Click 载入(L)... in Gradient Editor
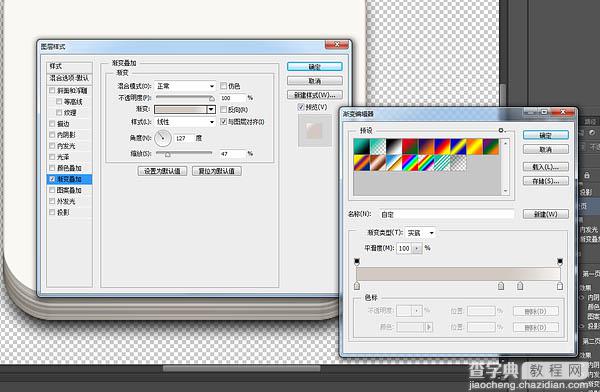This screenshot has width=600, height=392. pyautogui.click(x=546, y=167)
